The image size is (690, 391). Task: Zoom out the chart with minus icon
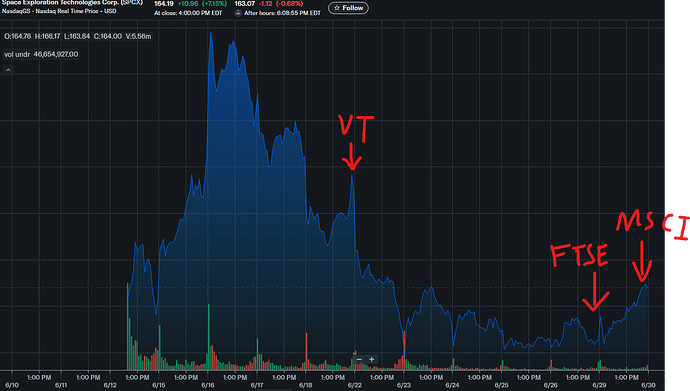tap(360, 360)
